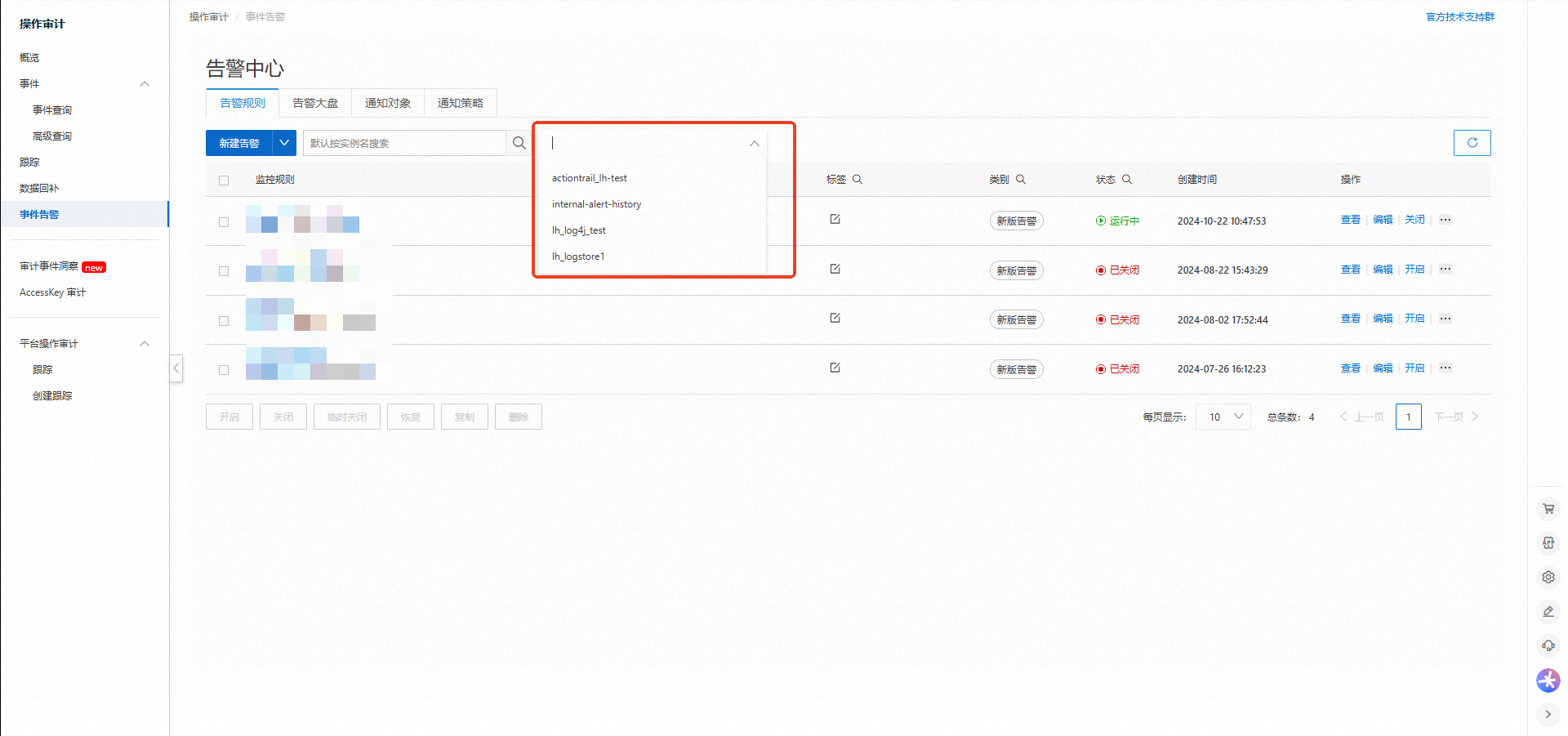The height and width of the screenshot is (736, 1568).
Task: Filter by 状态 using its search icon
Action: click(1127, 180)
